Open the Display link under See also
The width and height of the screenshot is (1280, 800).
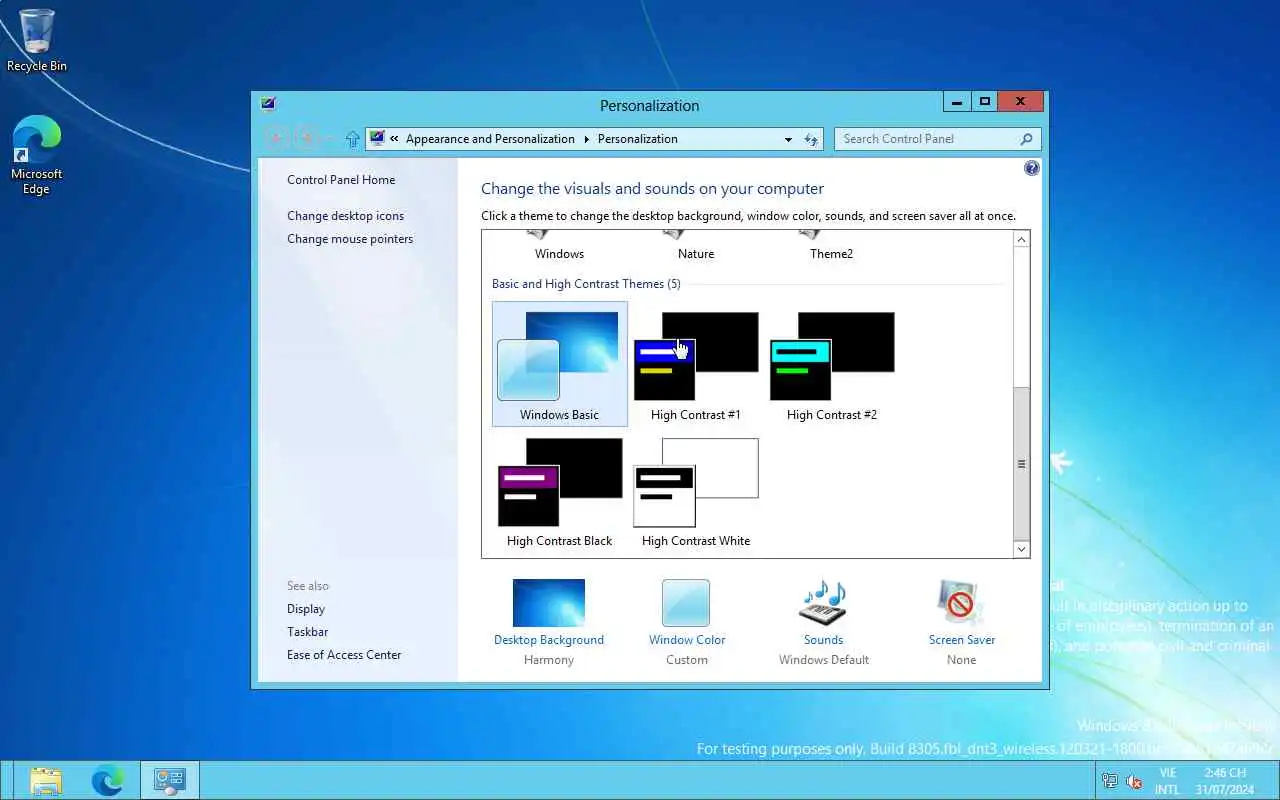306,609
